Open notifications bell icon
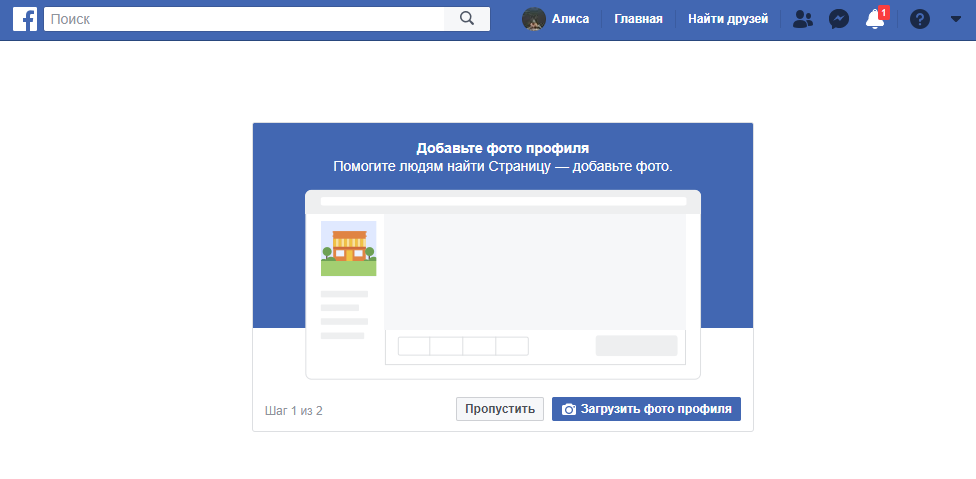Viewport: 976px width, 479px height. coord(875,19)
